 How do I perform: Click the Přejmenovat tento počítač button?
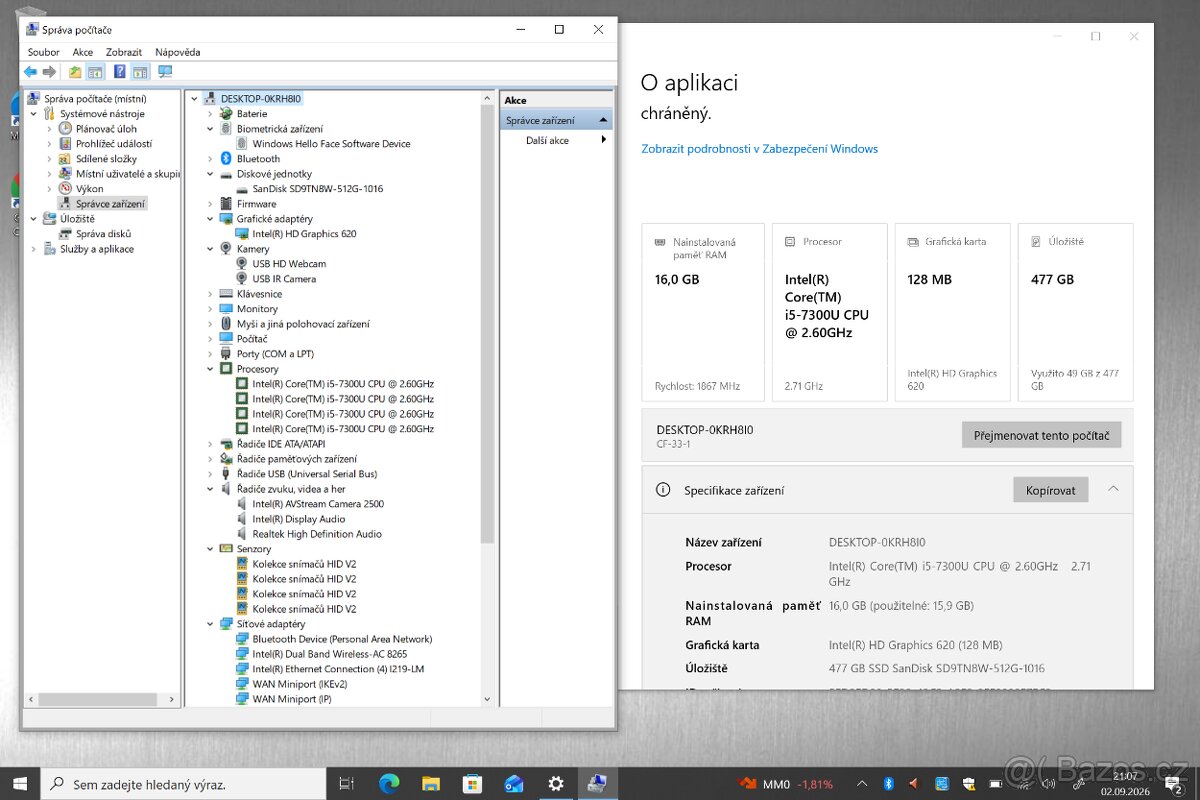tap(1042, 435)
